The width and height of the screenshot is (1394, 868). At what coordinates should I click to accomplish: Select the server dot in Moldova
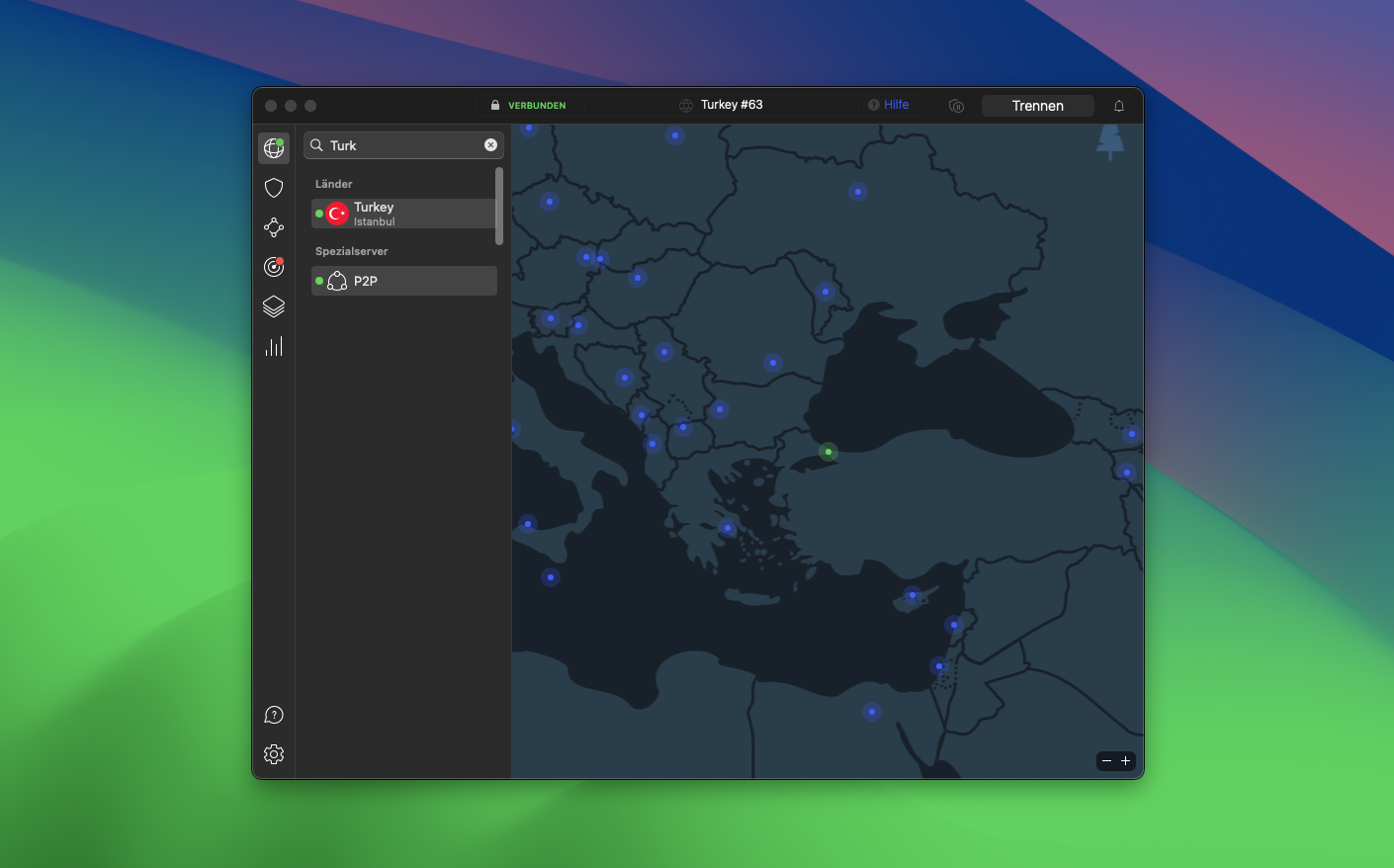coord(826,292)
